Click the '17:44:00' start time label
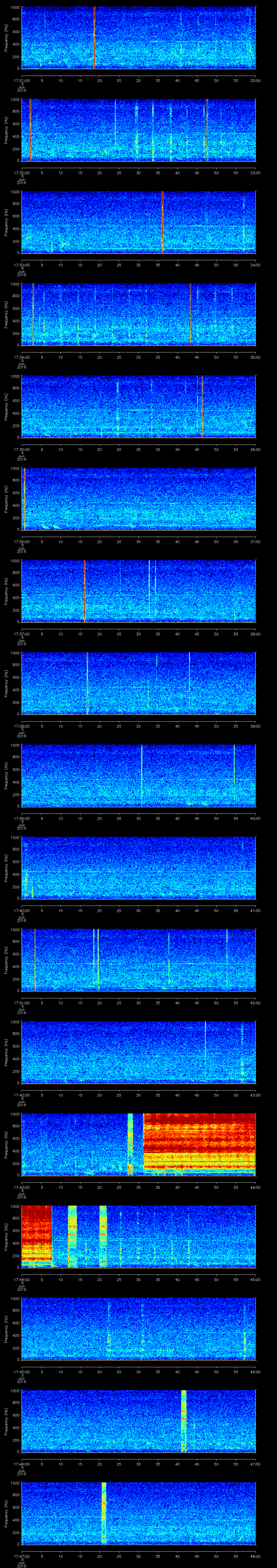277x1568 pixels. [21, 1279]
